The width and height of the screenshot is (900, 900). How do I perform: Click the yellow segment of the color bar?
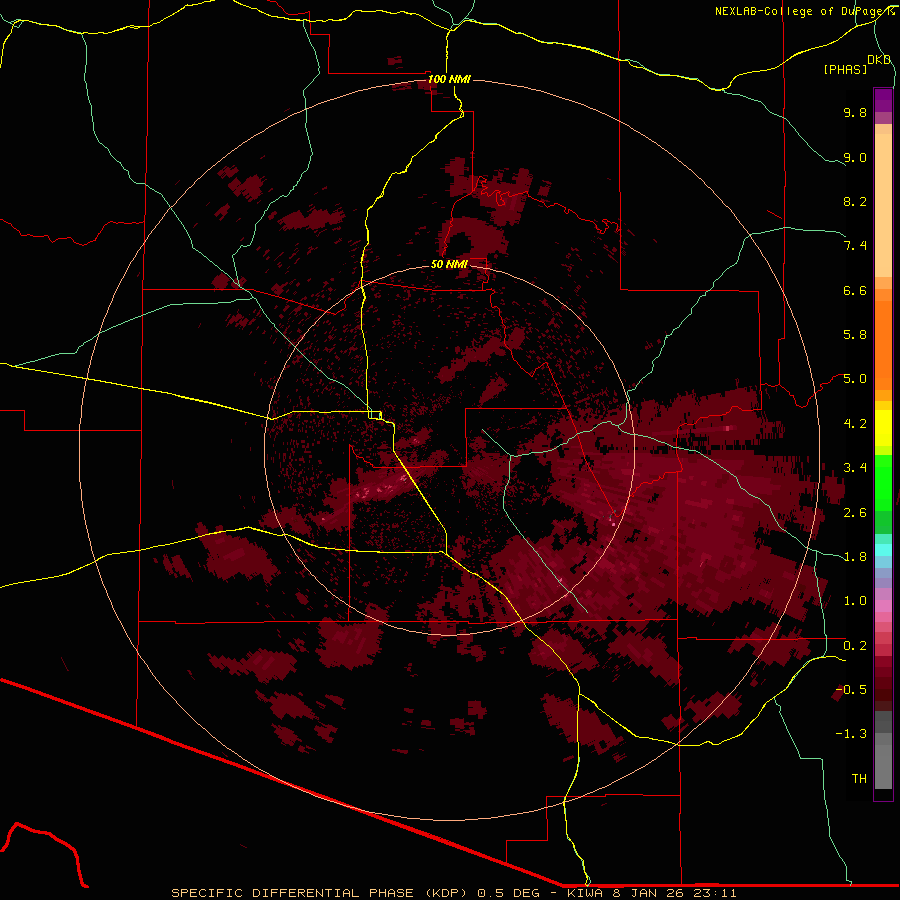point(883,428)
